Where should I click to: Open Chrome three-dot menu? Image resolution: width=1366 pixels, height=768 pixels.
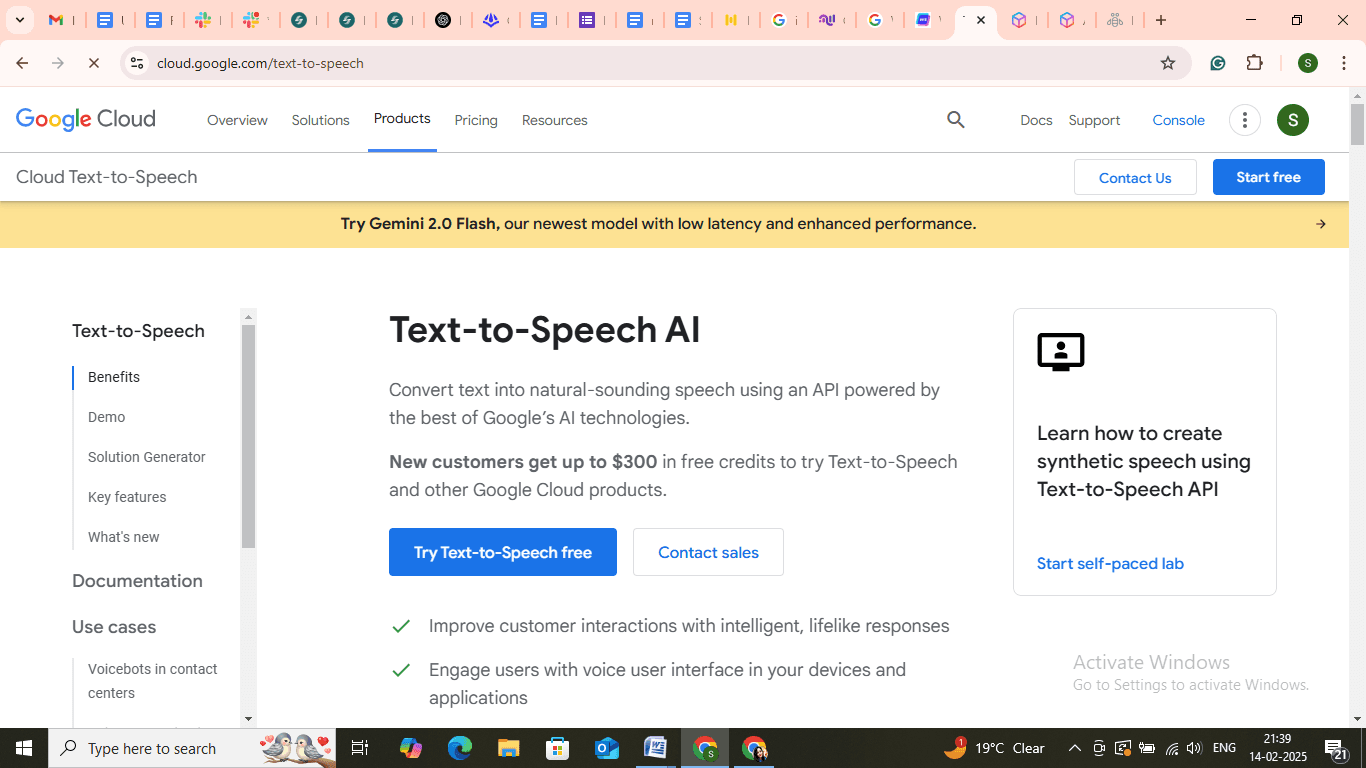point(1344,63)
